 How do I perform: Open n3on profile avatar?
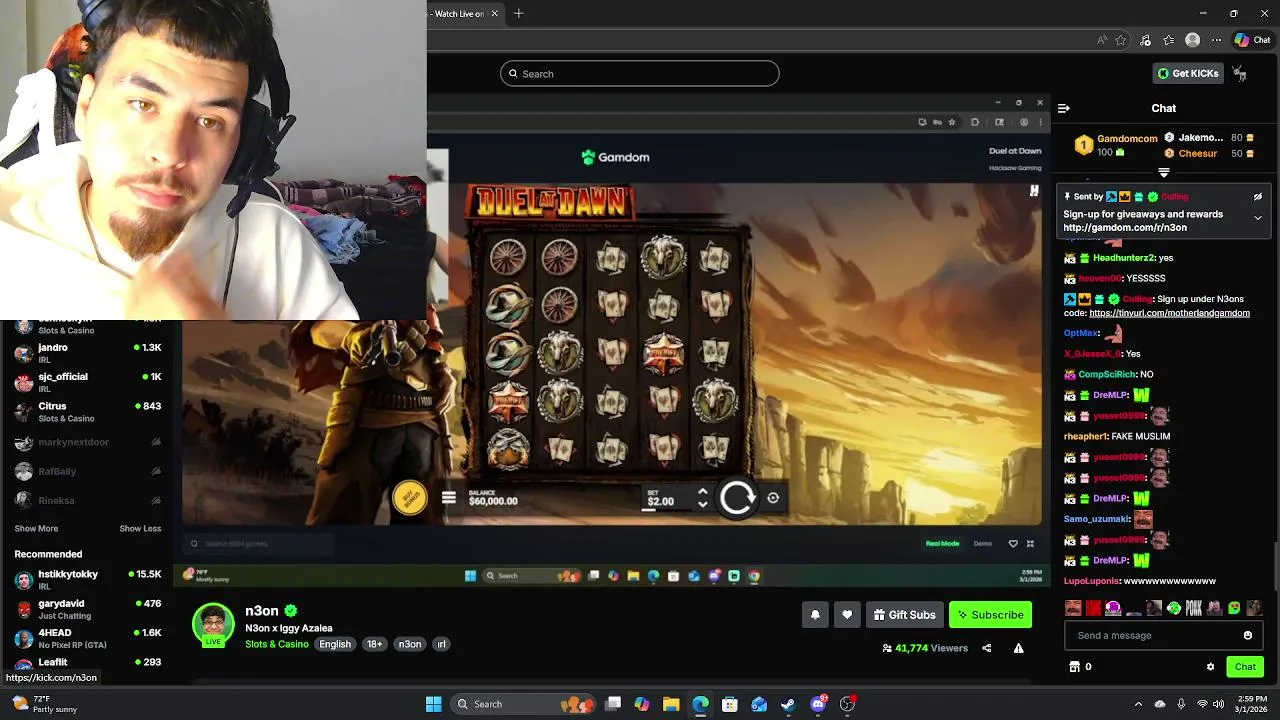(x=213, y=624)
